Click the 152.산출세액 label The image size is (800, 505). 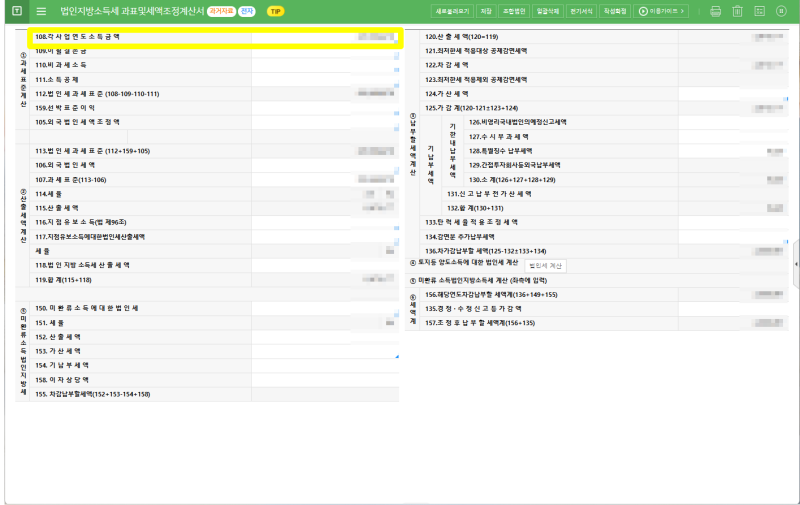click(x=58, y=337)
